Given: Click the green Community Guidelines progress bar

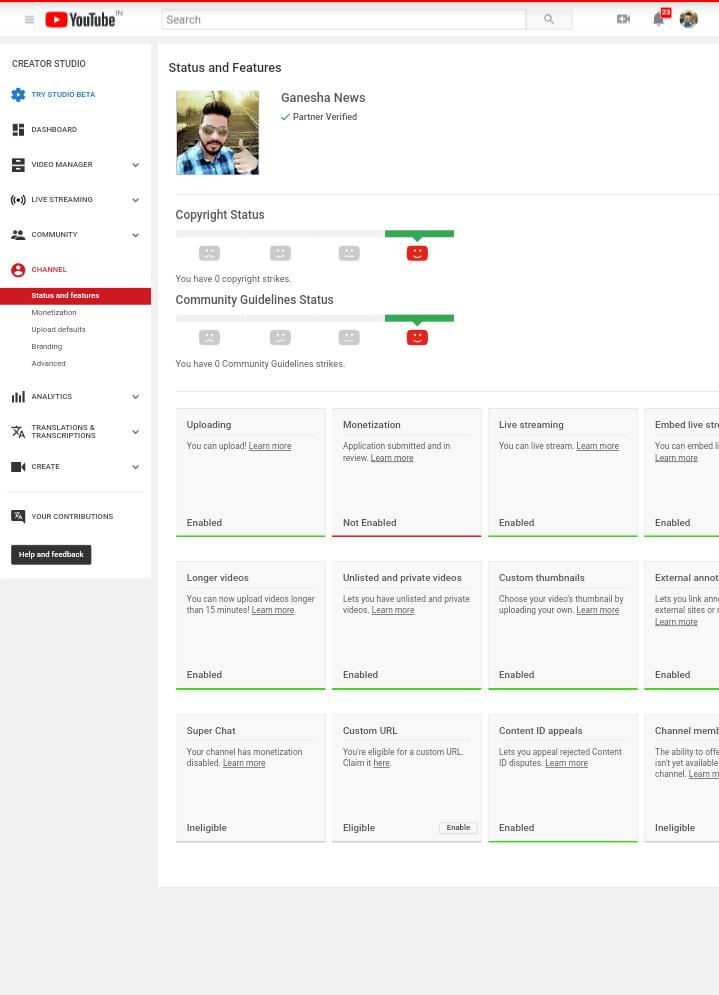Looking at the screenshot, I should tap(419, 319).
